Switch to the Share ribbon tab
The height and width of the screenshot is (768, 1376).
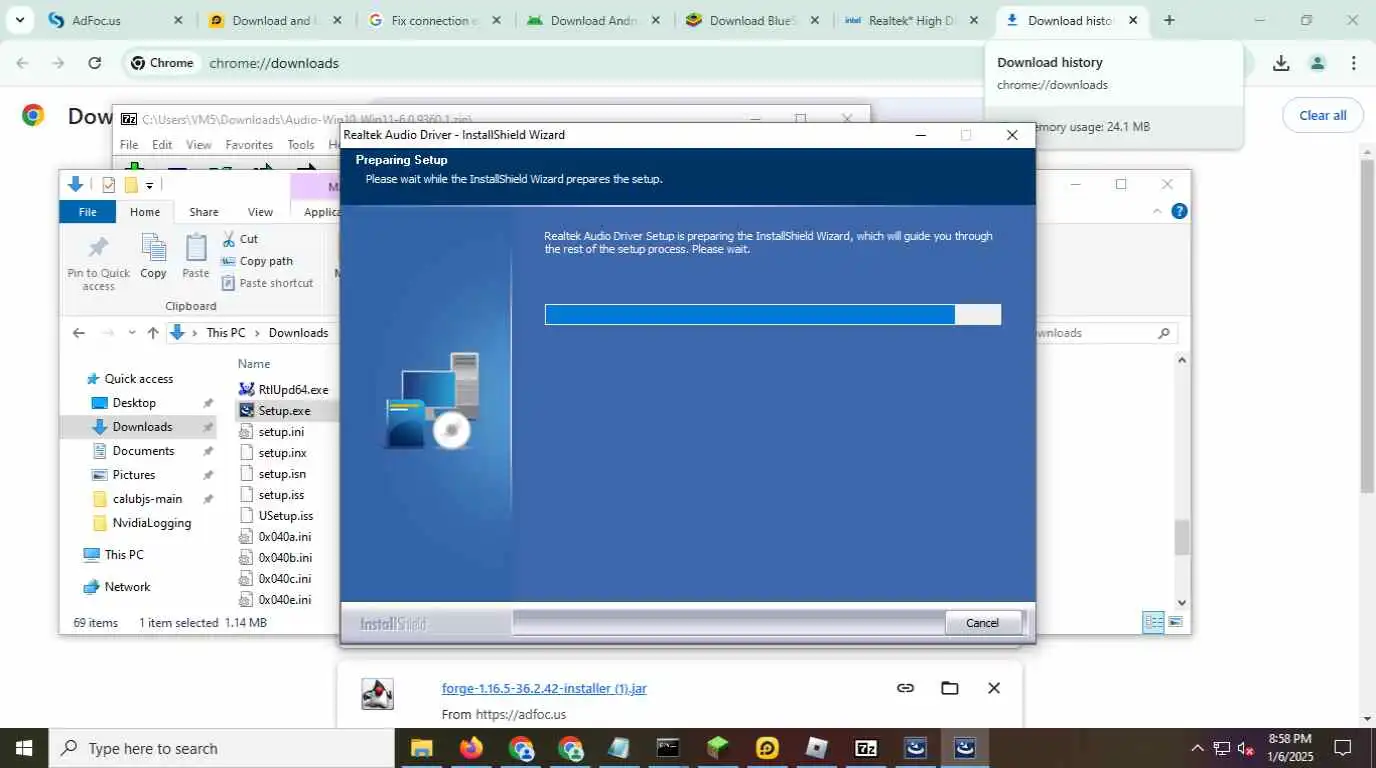pos(204,212)
